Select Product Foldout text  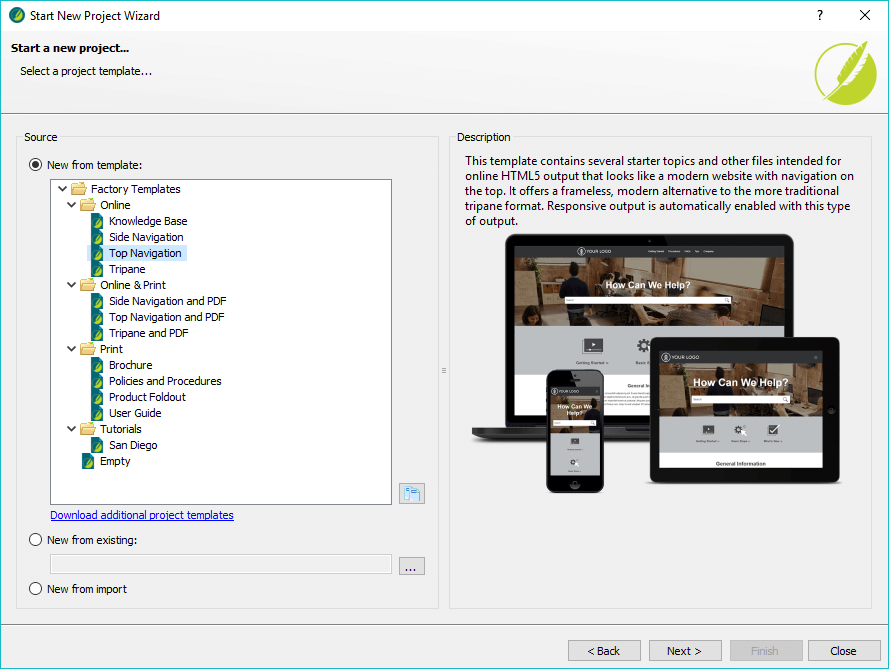pos(147,397)
